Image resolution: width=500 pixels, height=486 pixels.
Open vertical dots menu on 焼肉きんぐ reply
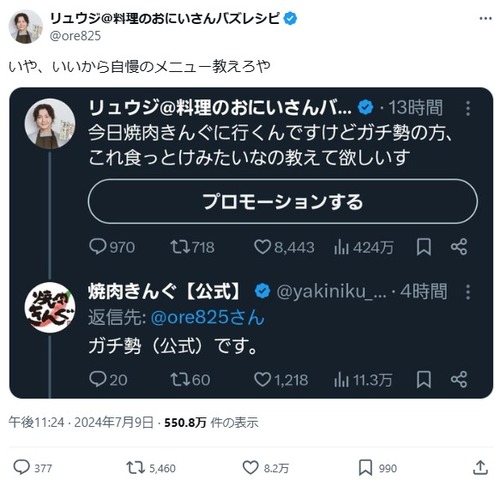pyautogui.click(x=468, y=292)
